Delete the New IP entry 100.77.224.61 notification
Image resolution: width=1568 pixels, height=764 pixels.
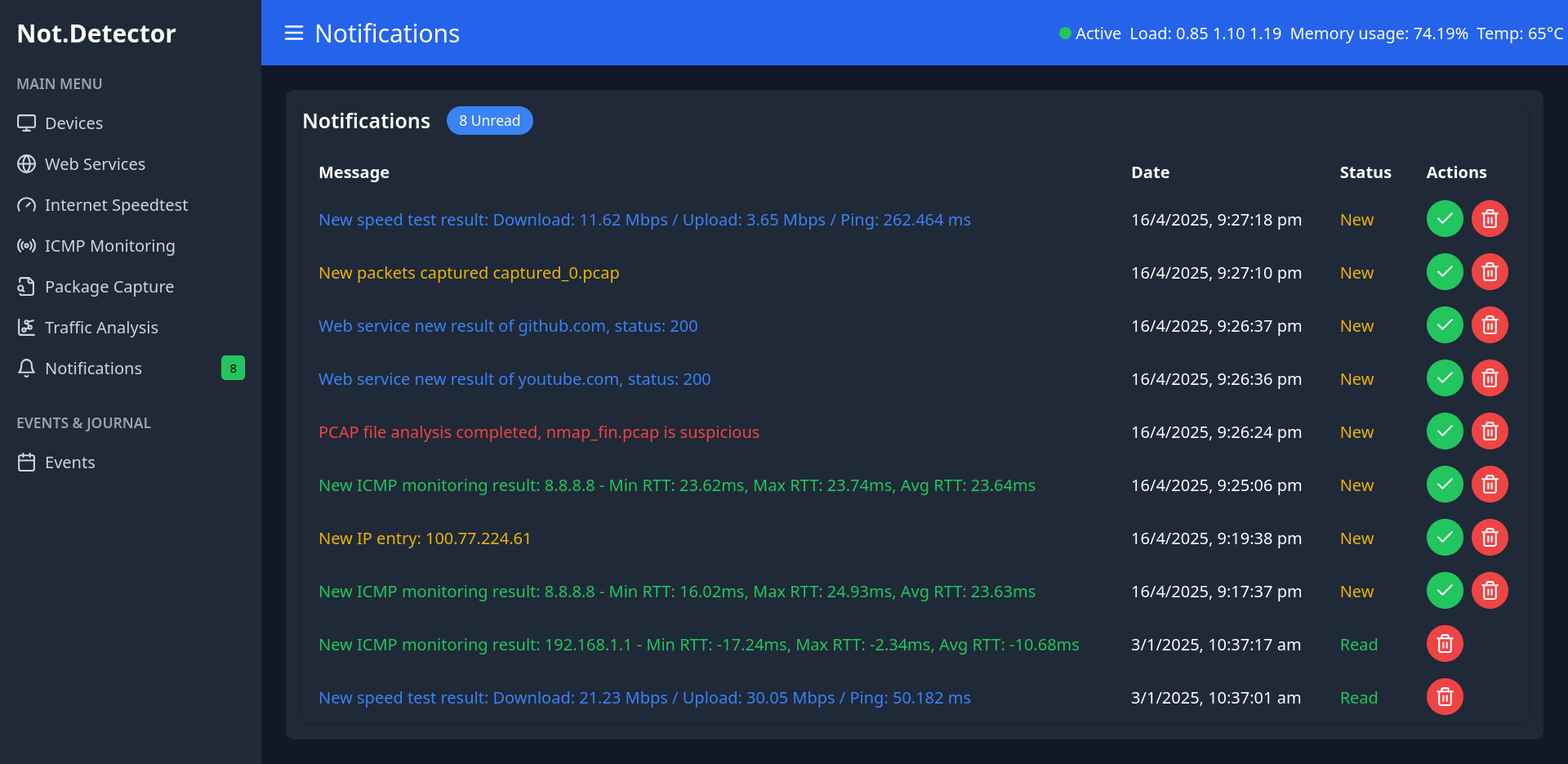(x=1490, y=538)
